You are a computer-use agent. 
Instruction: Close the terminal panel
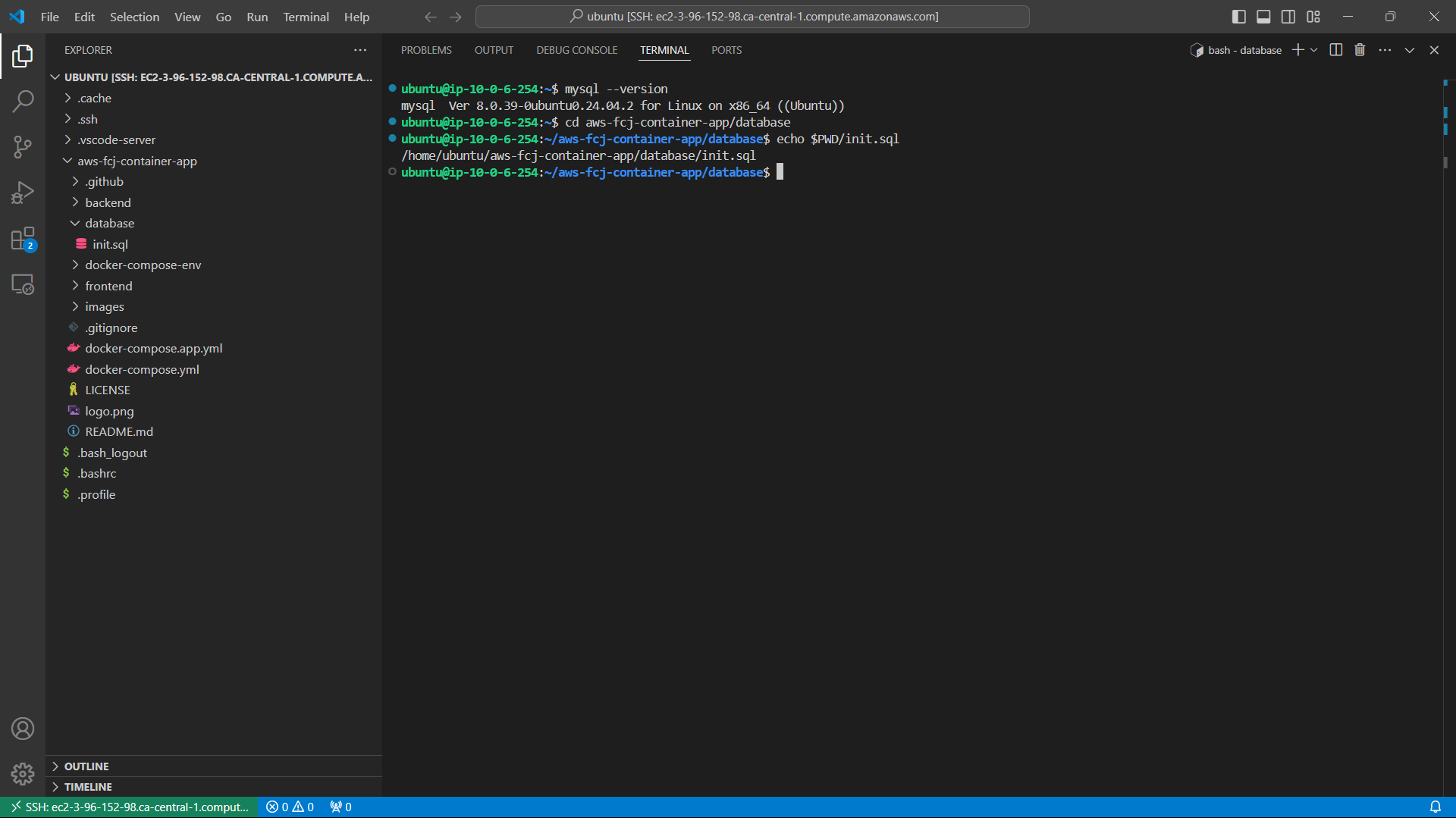1434,50
